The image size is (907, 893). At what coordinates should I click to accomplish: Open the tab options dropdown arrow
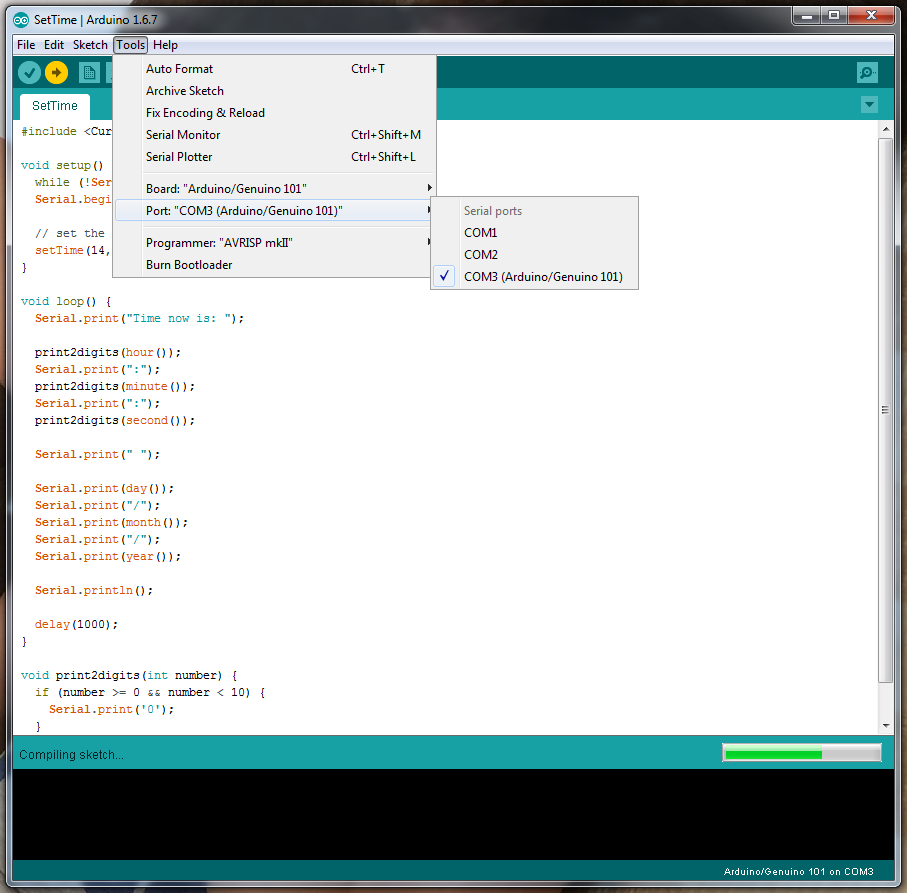(x=869, y=105)
